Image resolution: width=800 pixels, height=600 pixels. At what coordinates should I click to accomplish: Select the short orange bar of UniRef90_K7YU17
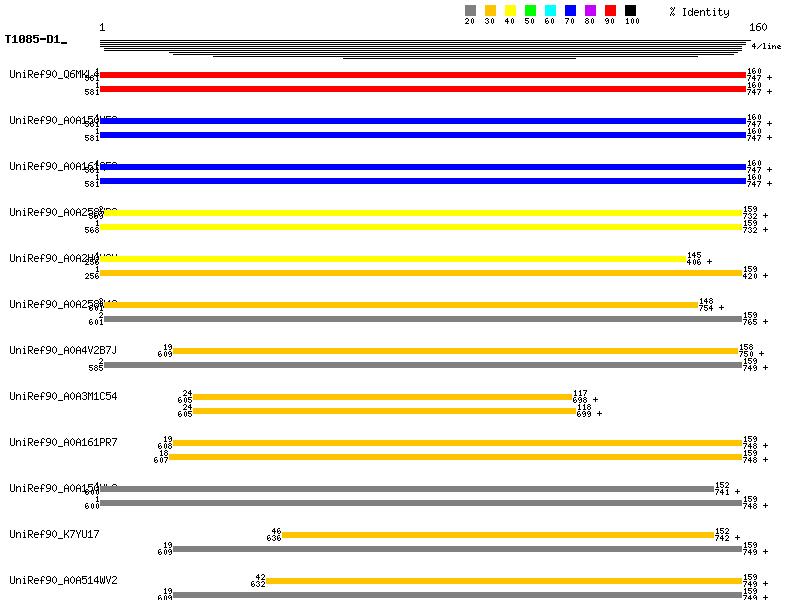(x=497, y=535)
